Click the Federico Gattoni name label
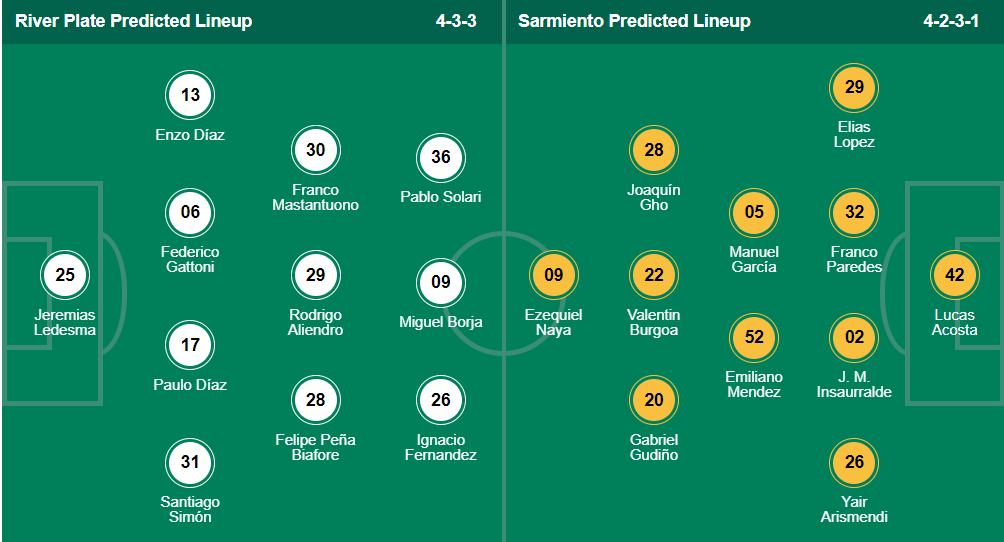 190,259
